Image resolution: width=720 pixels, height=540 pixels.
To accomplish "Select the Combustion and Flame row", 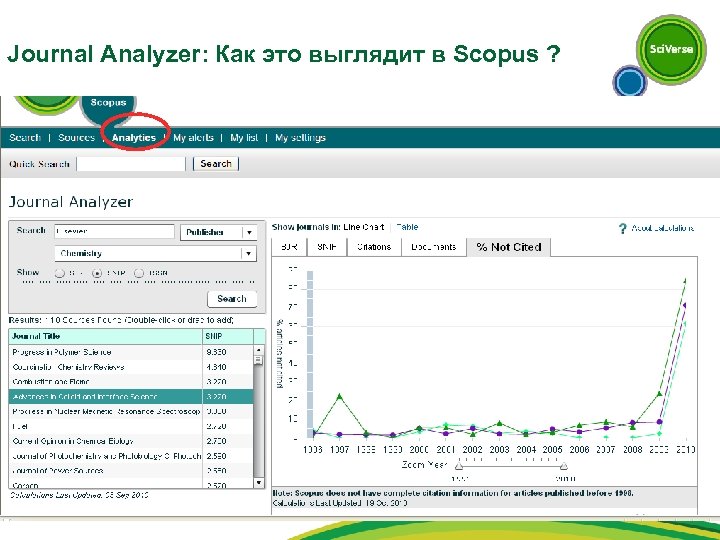I will 131,382.
